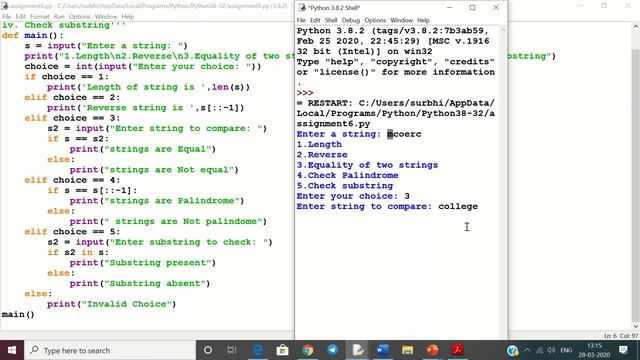Click 'Ln: 6 Col: 97' status bar
The image size is (640, 360).
(x=620, y=336)
